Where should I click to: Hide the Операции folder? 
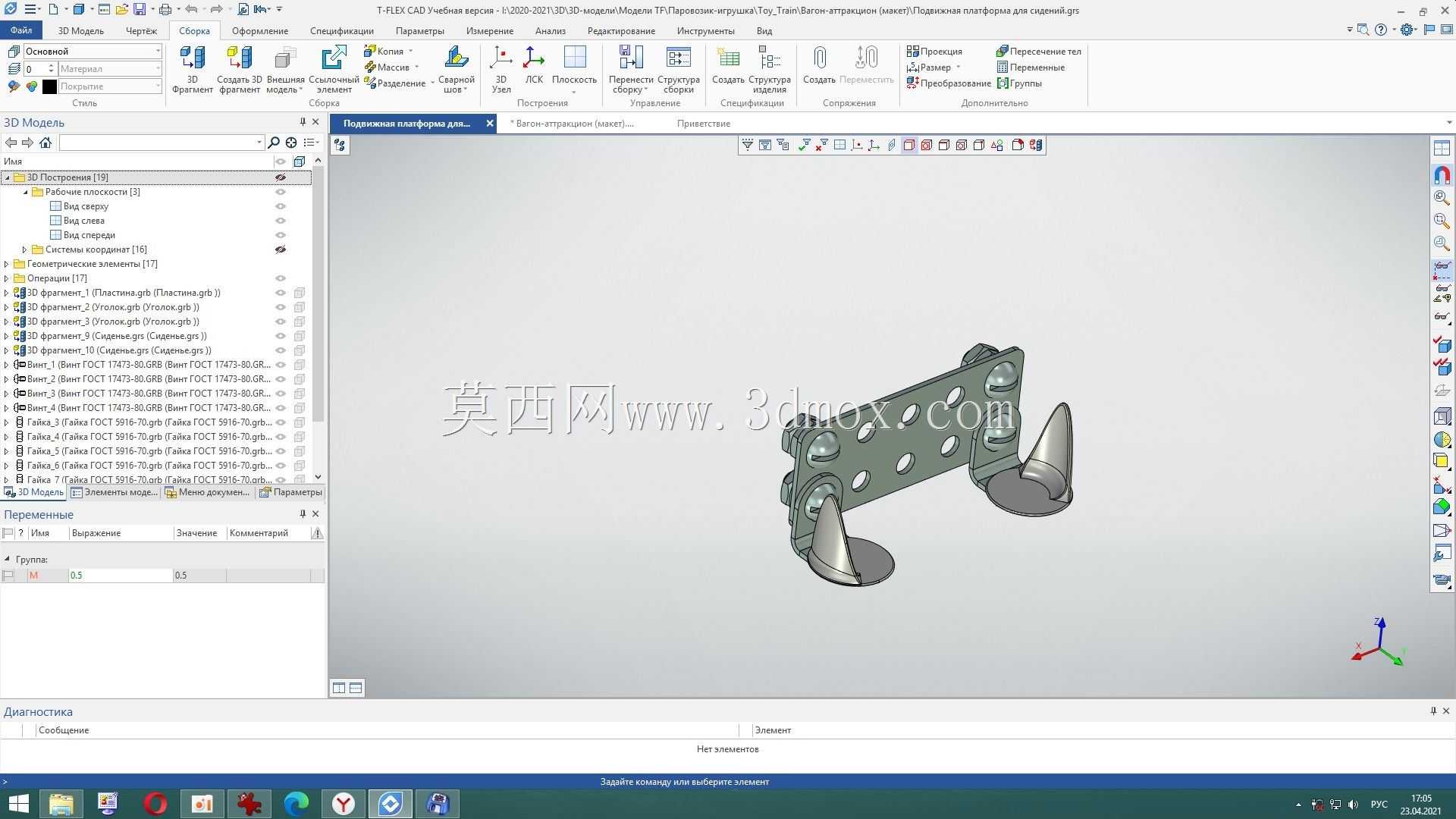pyautogui.click(x=281, y=278)
